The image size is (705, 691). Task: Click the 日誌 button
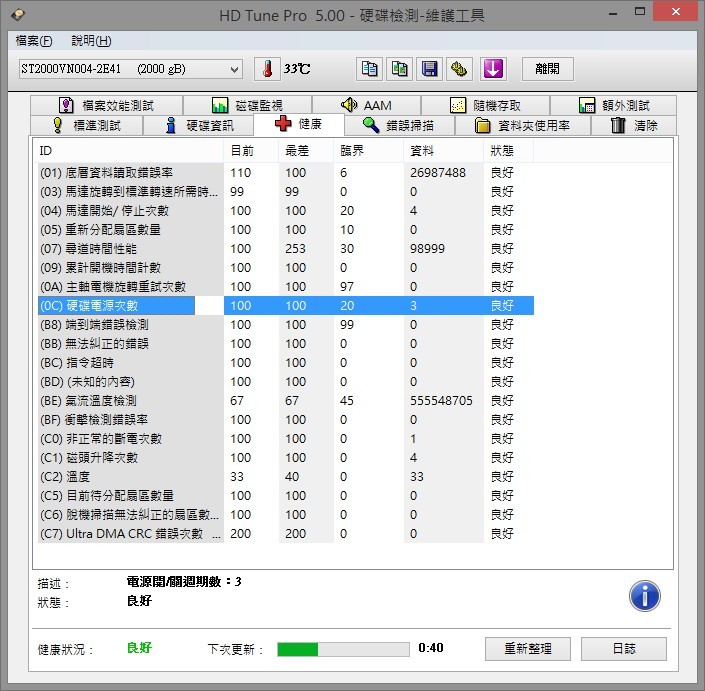(x=624, y=649)
